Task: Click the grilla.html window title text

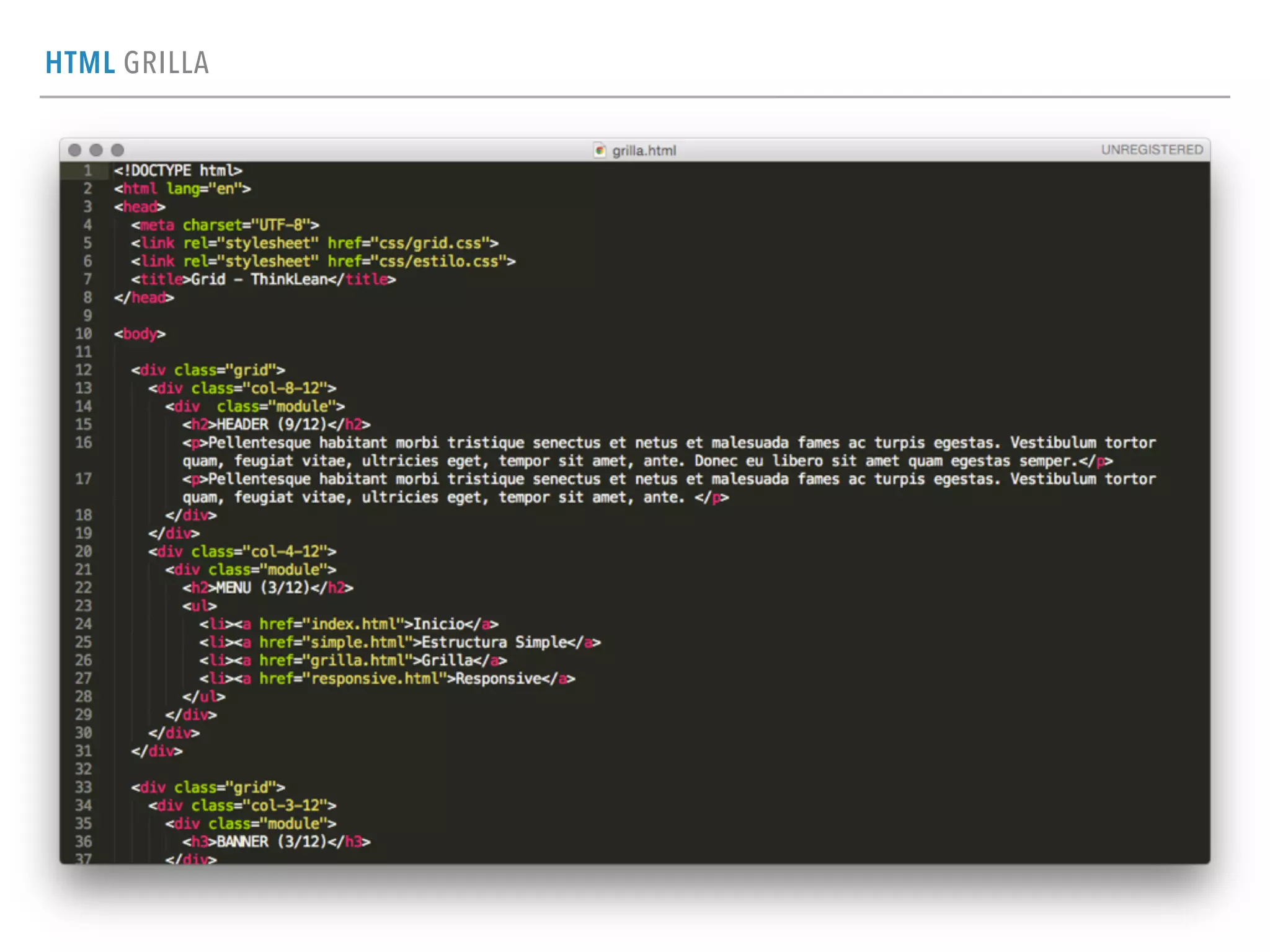Action: 644,151
